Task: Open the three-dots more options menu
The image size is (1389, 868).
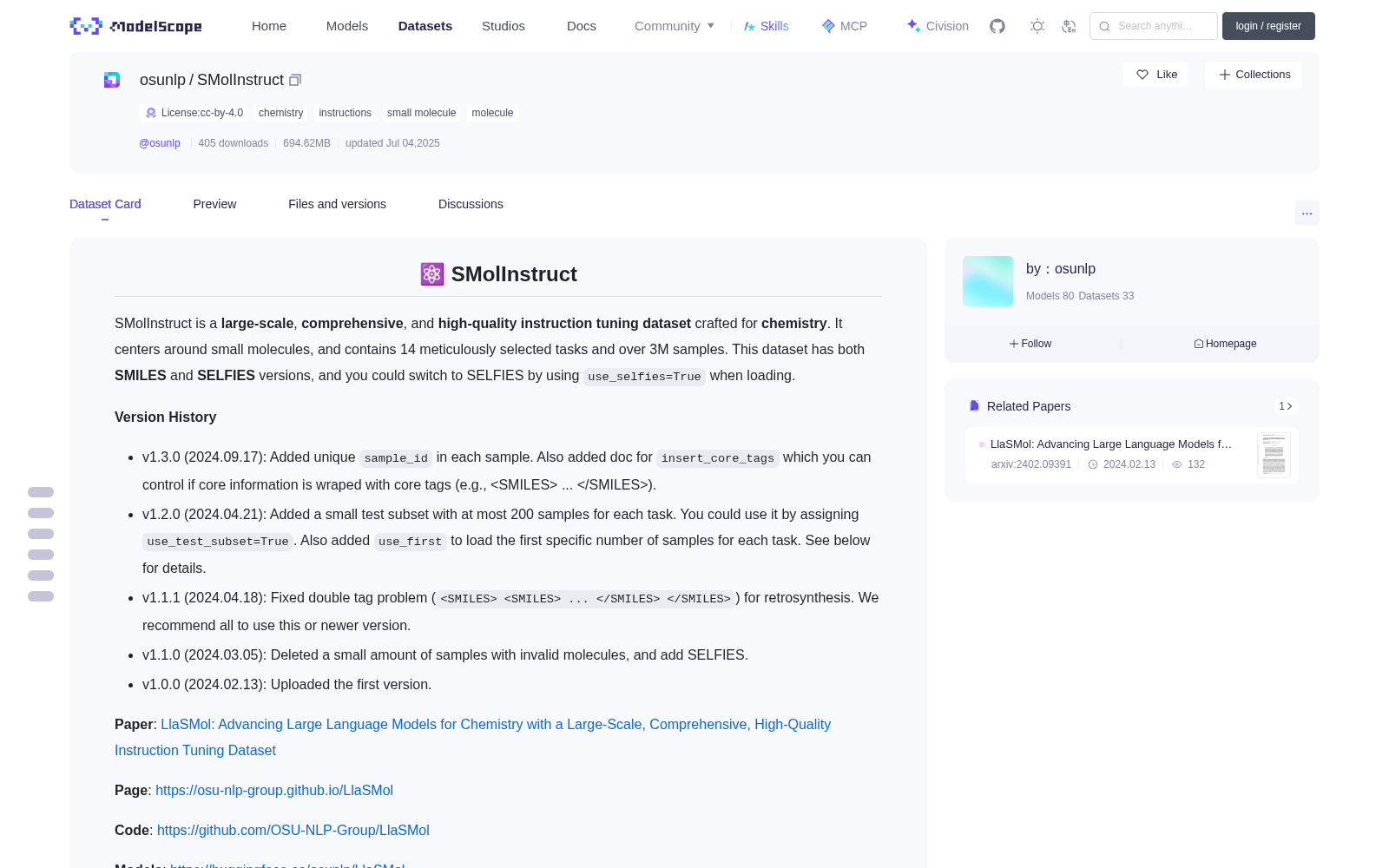Action: click(1307, 213)
